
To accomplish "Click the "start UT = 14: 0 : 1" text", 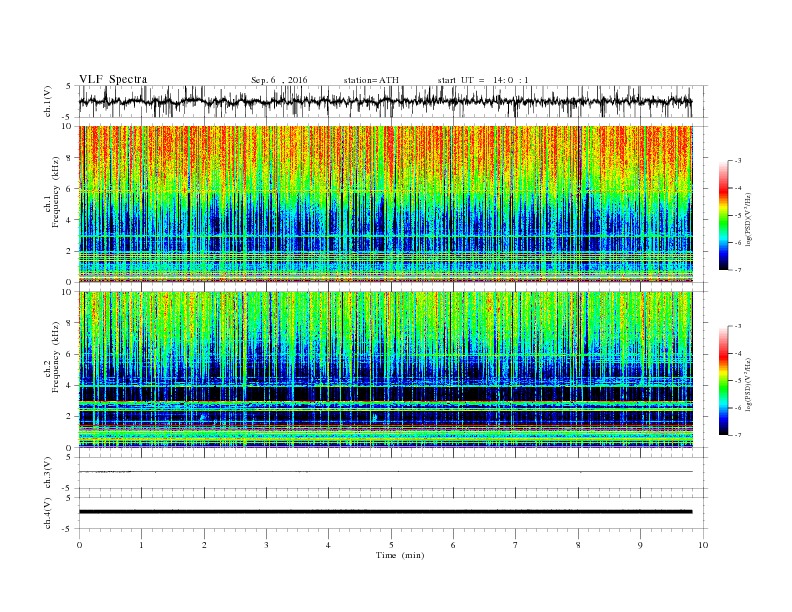I will pyautogui.click(x=483, y=80).
